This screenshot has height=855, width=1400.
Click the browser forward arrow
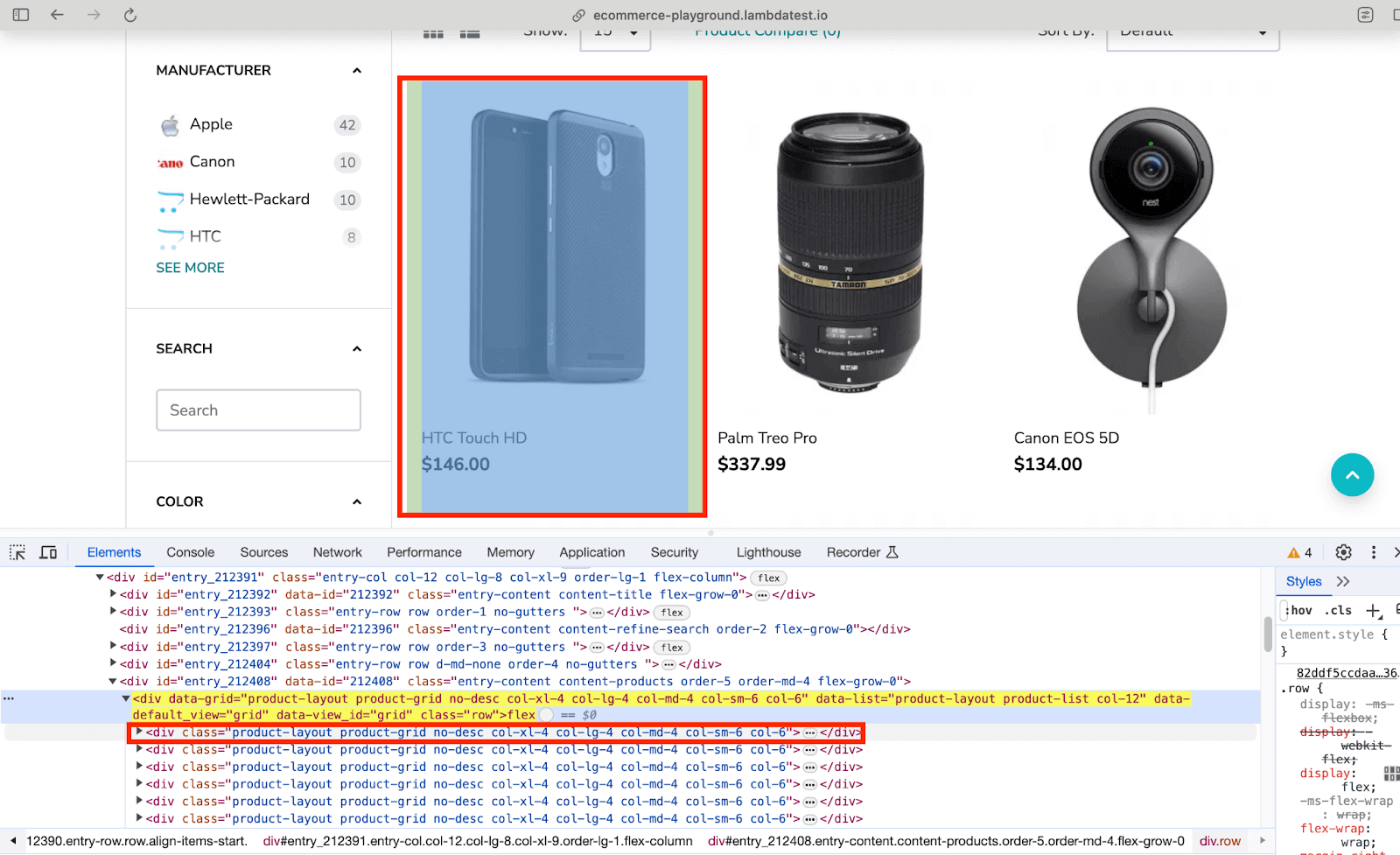[94, 15]
